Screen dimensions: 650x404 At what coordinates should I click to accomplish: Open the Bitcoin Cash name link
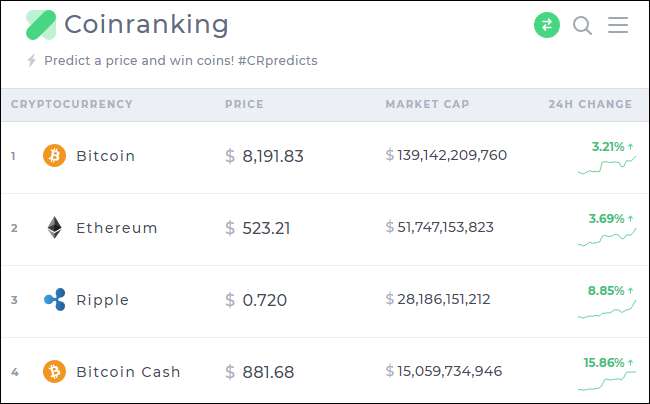(x=128, y=372)
